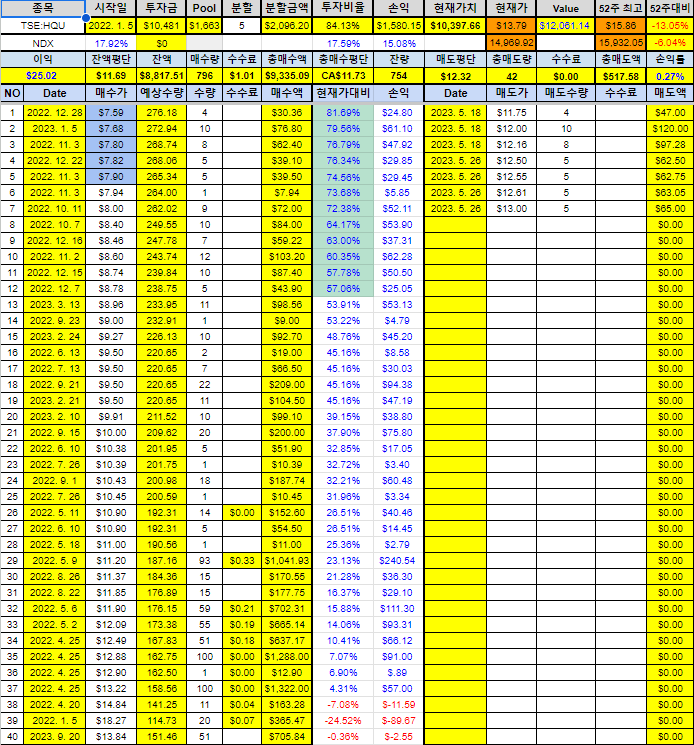This screenshot has width=694, height=745.
Task: Select the Pool value $1,663
Action: (x=204, y=26)
